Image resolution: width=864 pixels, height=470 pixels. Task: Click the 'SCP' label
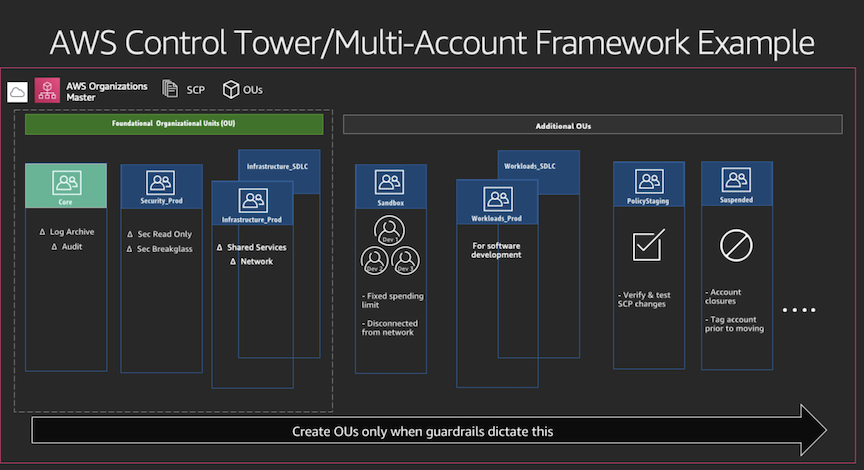click(196, 90)
